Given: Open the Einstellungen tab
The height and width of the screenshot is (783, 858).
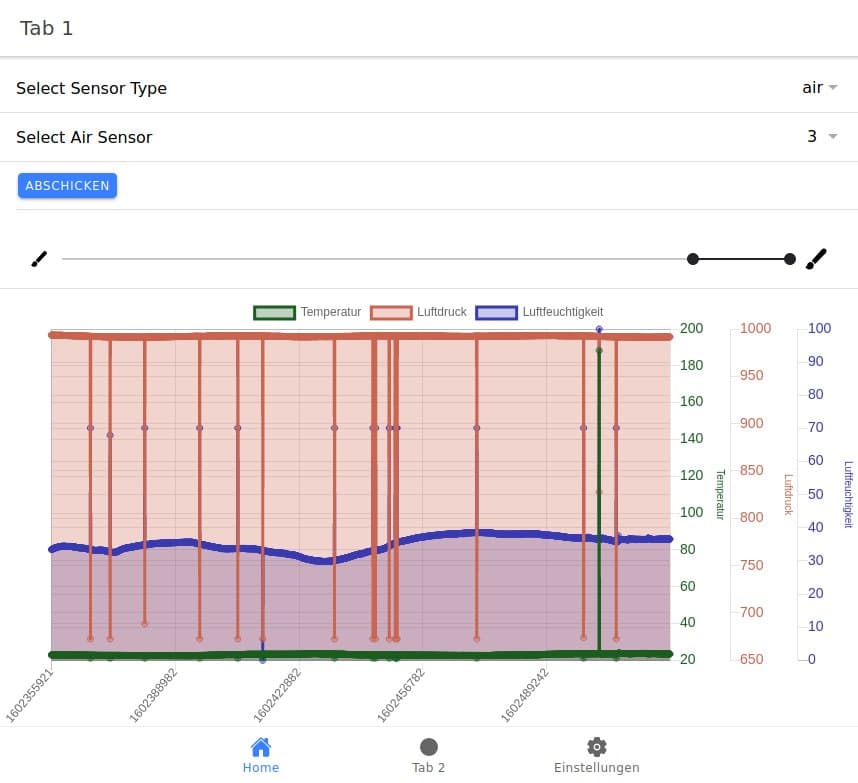Looking at the screenshot, I should [x=596, y=755].
